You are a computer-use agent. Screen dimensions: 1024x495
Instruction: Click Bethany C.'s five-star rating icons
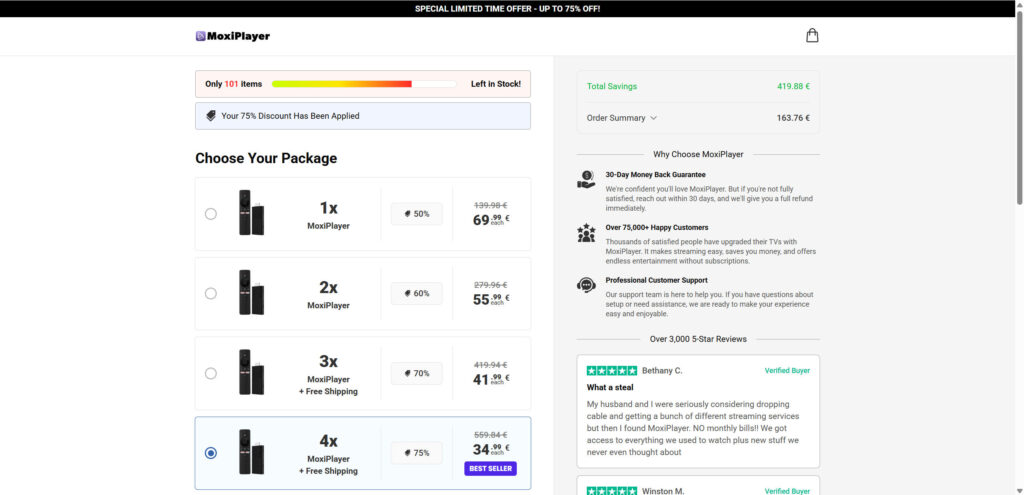tap(611, 370)
